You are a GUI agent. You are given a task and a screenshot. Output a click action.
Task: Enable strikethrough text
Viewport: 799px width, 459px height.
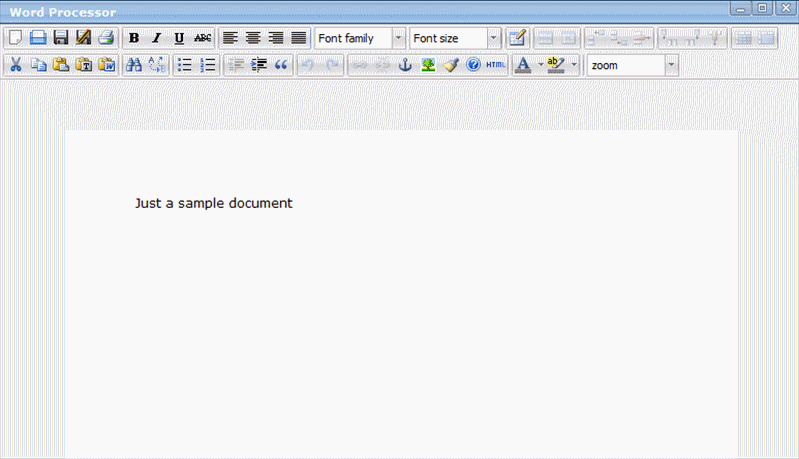tap(203, 38)
